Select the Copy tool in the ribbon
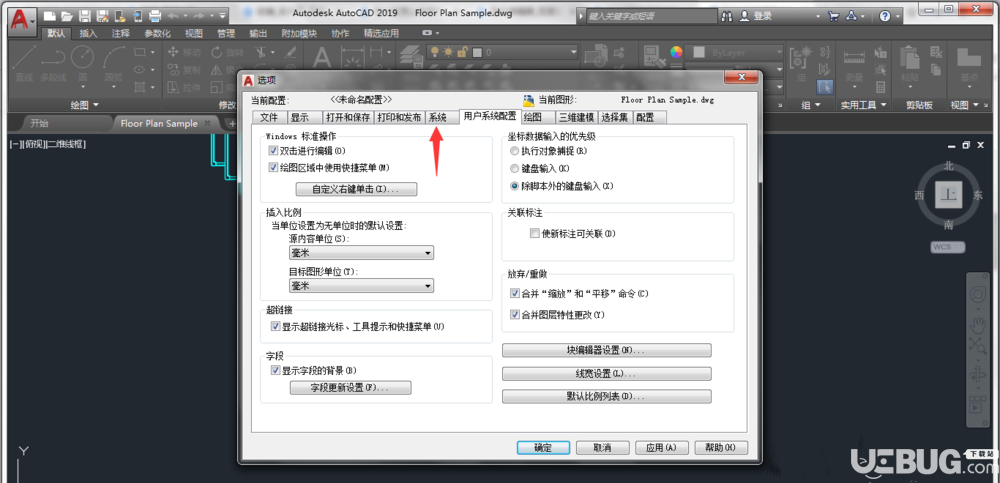The image size is (1000, 483). (184, 70)
